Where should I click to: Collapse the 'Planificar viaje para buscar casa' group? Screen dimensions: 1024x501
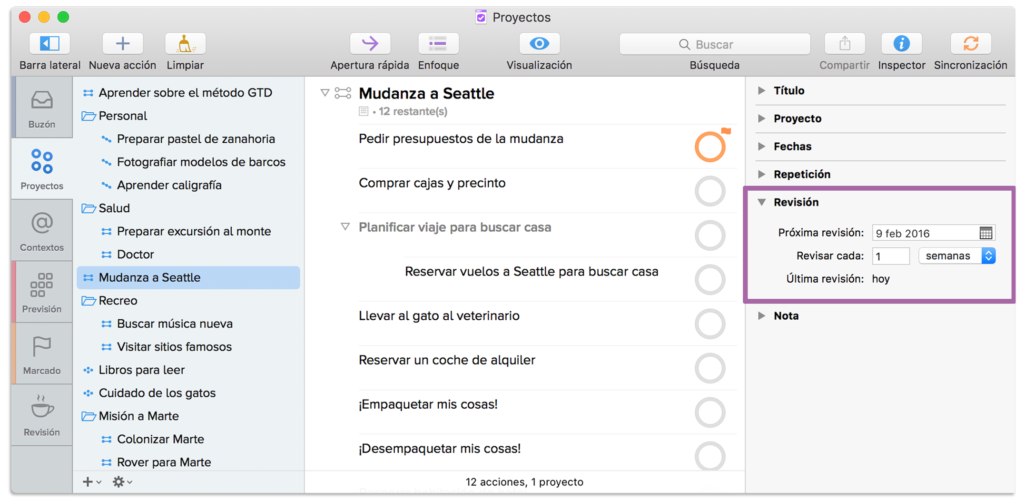click(345, 227)
